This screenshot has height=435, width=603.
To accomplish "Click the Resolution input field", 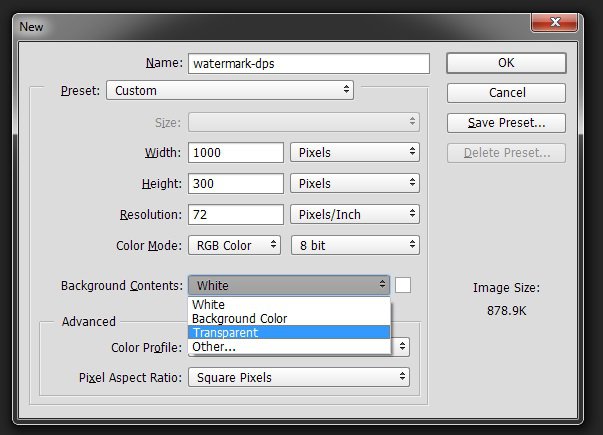I will [235, 215].
